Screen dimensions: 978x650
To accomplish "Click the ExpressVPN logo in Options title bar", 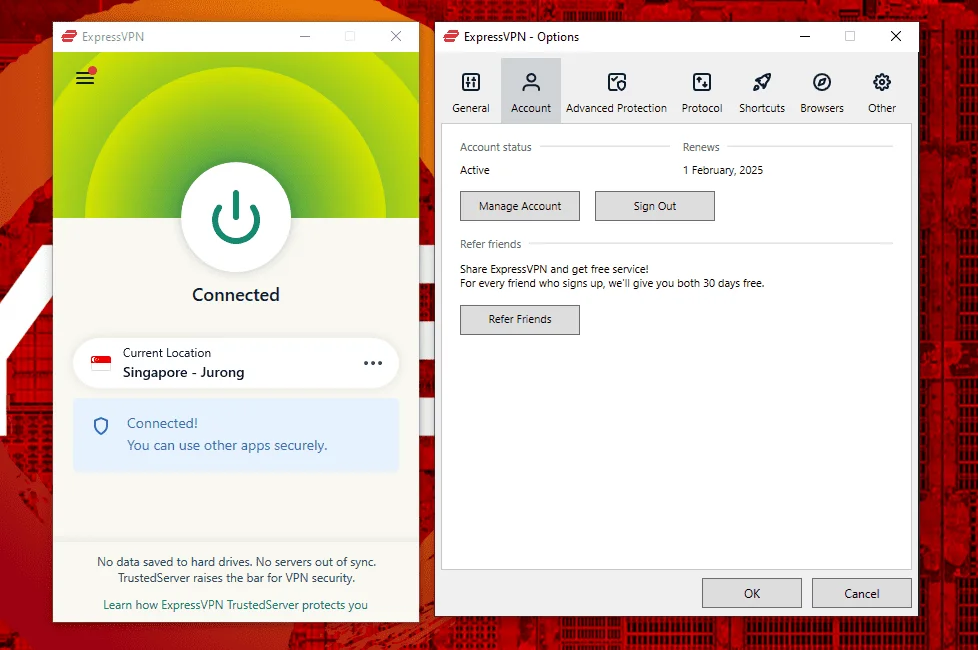I will click(451, 37).
